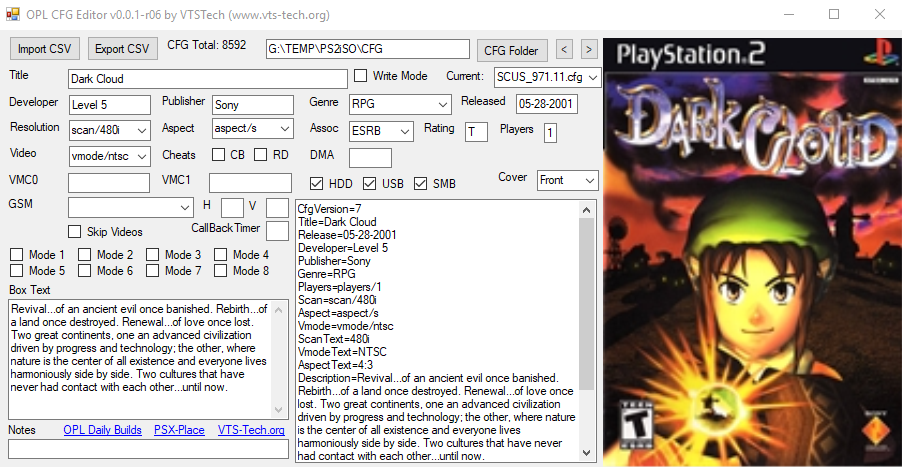The image size is (902, 467).
Task: Click the CFG preview scrollbar up arrow
Action: 586,210
